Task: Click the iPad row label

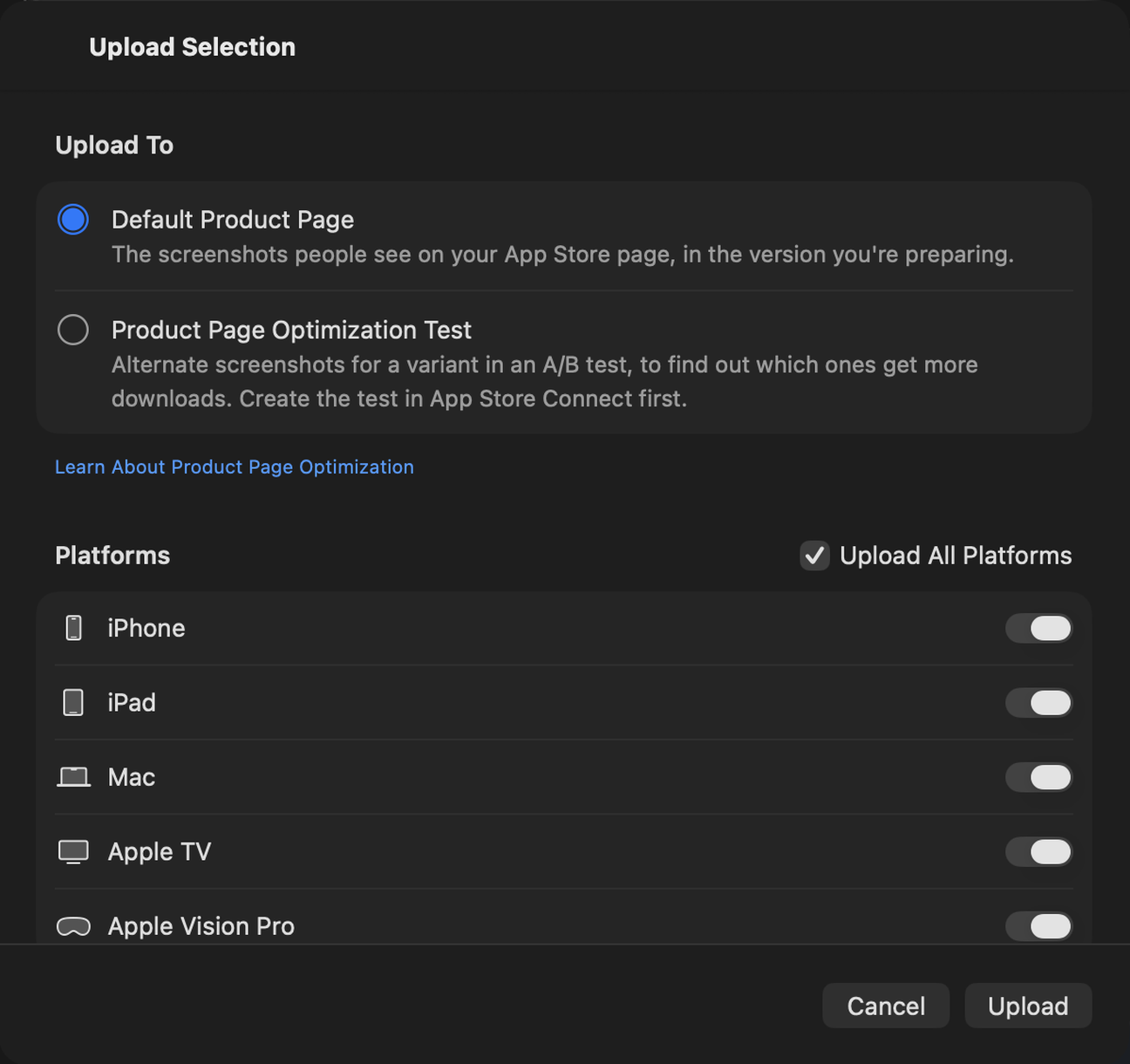Action: [x=132, y=703]
